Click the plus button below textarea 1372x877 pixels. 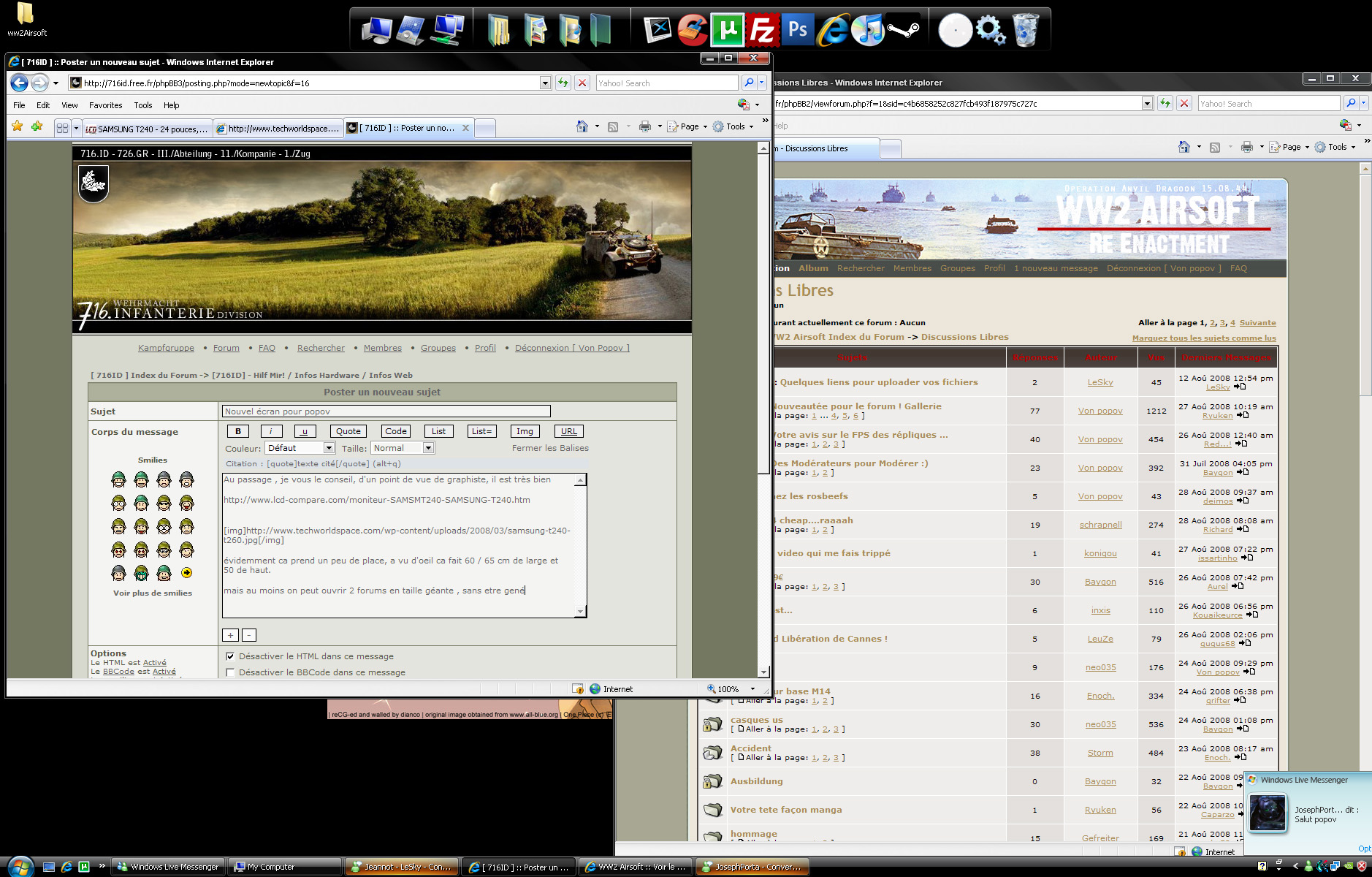point(230,635)
